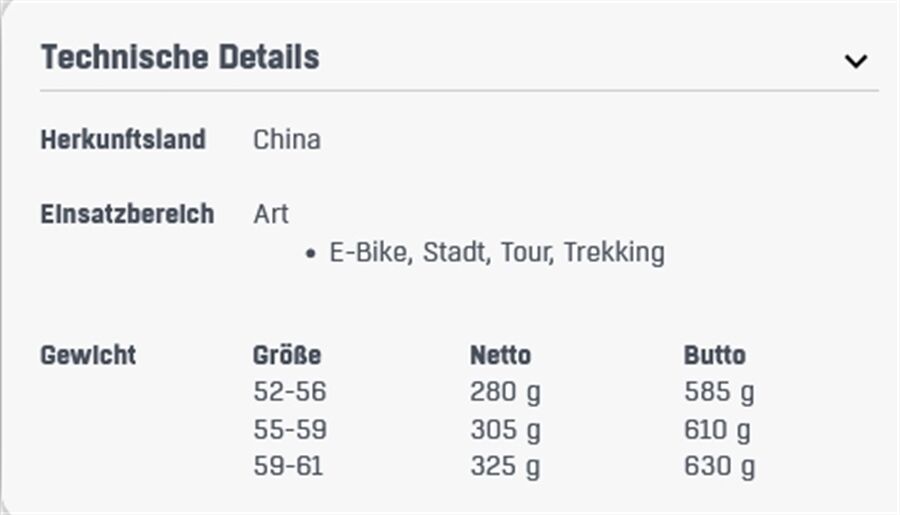The image size is (900, 515).
Task: Select the Gewicht label
Action: pyautogui.click(x=88, y=355)
